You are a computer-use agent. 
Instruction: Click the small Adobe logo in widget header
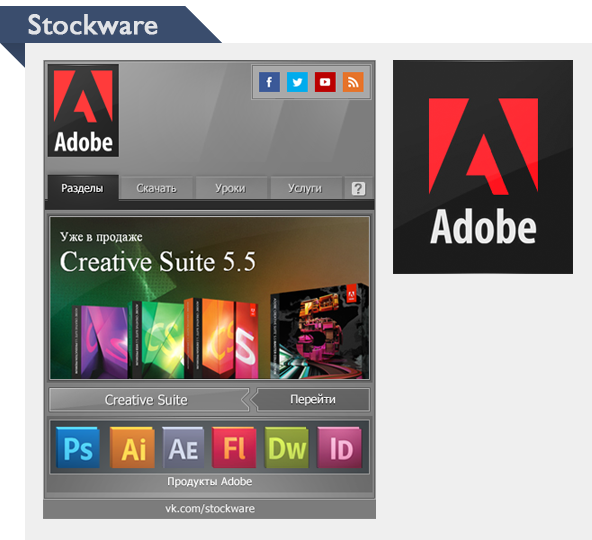83,110
